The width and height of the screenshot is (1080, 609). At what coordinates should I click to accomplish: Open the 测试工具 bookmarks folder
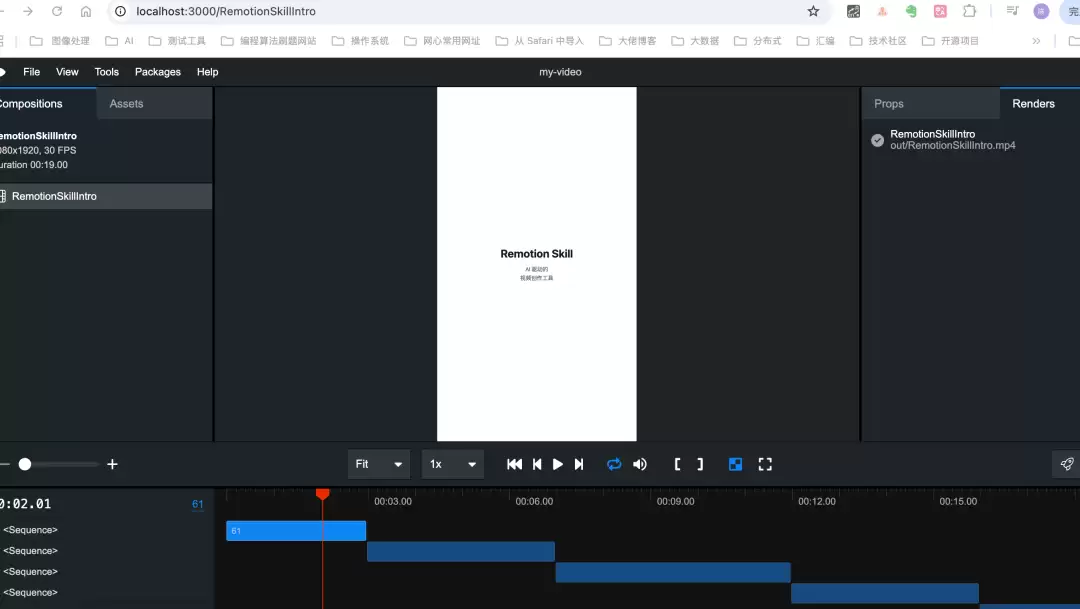178,41
